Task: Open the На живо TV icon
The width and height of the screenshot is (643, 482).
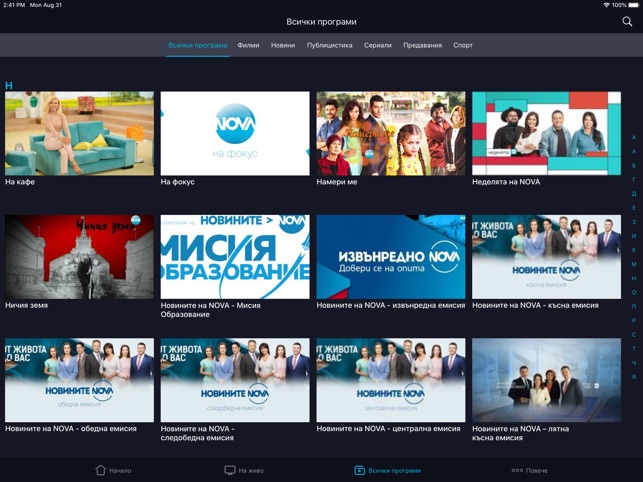Action: tap(230, 470)
